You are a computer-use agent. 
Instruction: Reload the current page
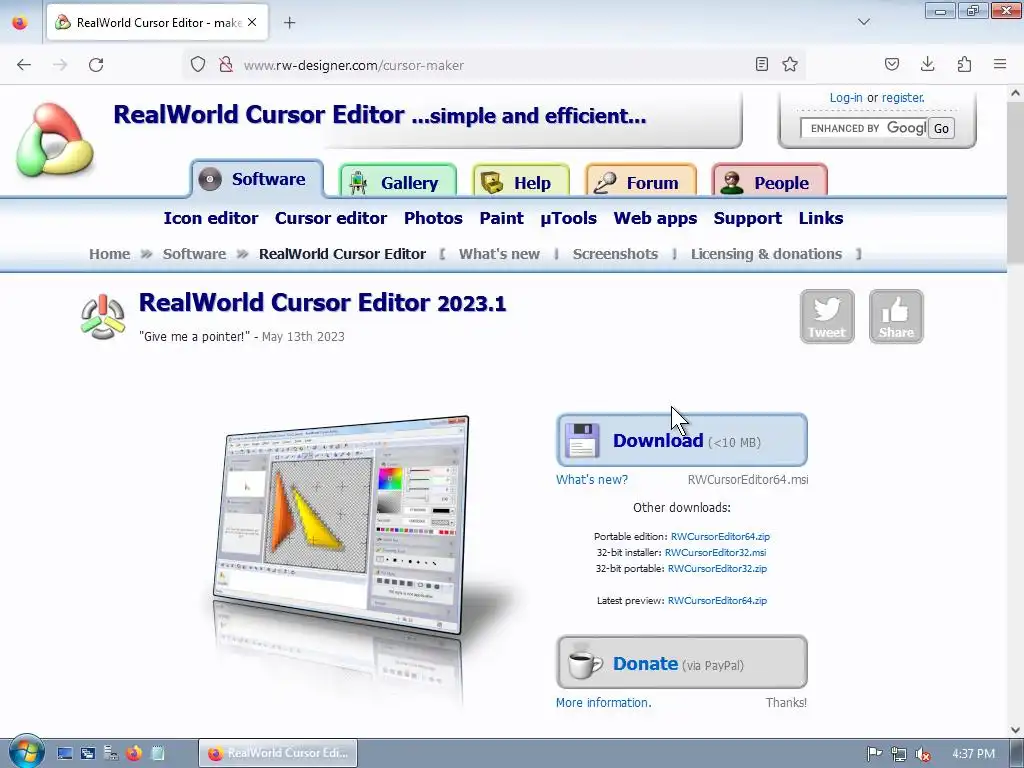[96, 65]
